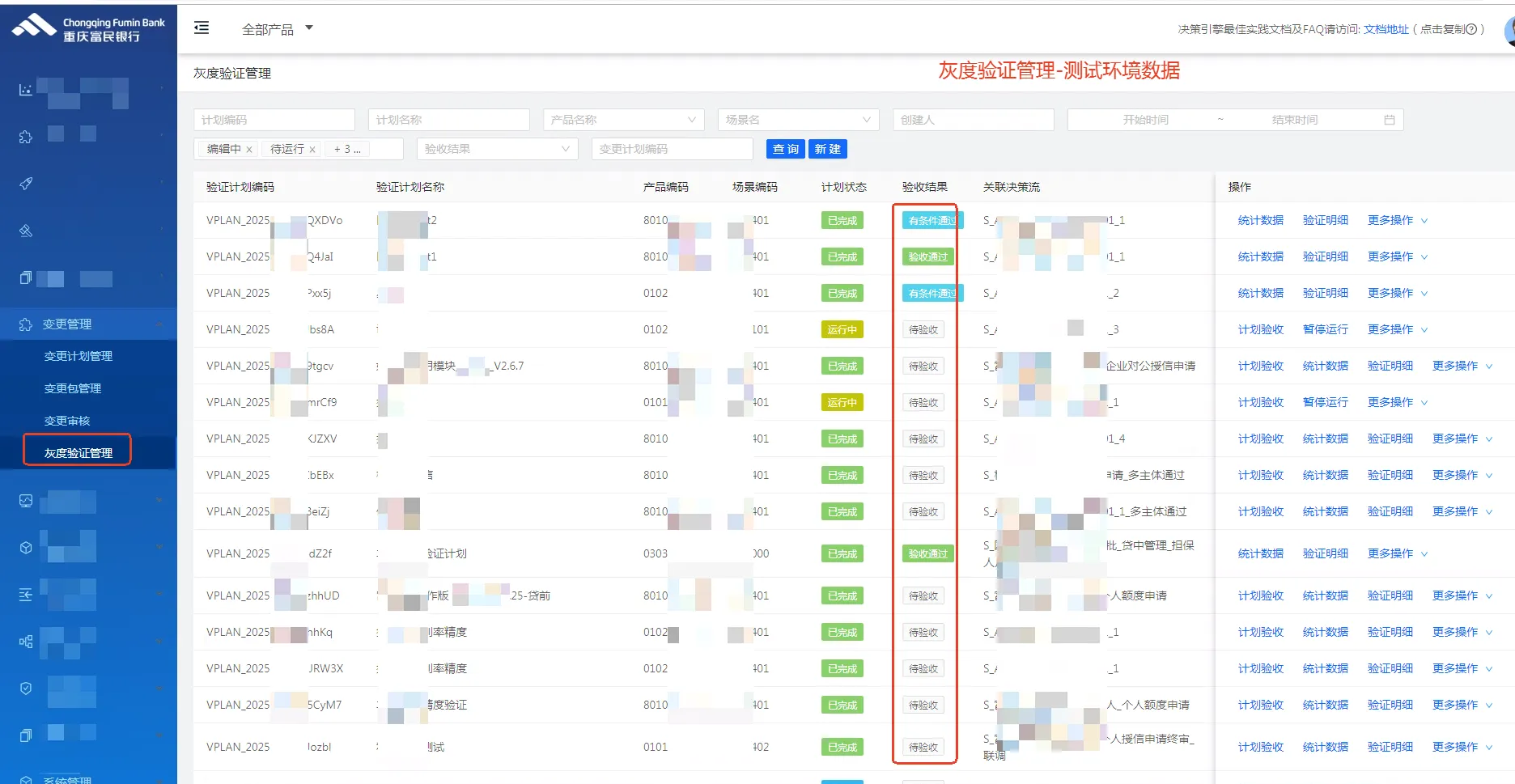Click the chart icon at the sidebar top

[x=26, y=90]
